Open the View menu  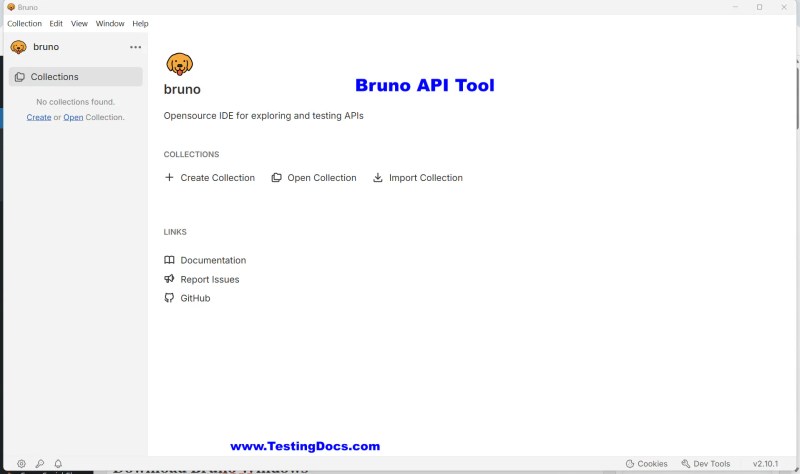coord(79,23)
